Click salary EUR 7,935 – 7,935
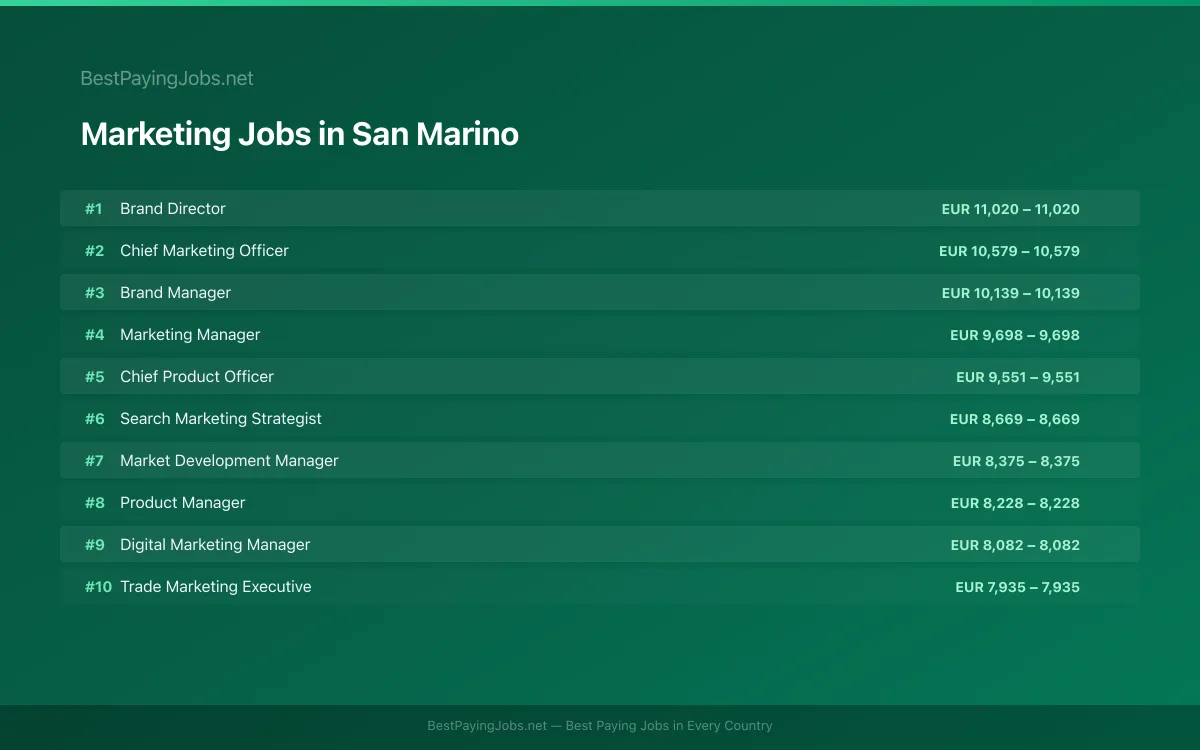Screen dimensions: 1200x750 1017,587
